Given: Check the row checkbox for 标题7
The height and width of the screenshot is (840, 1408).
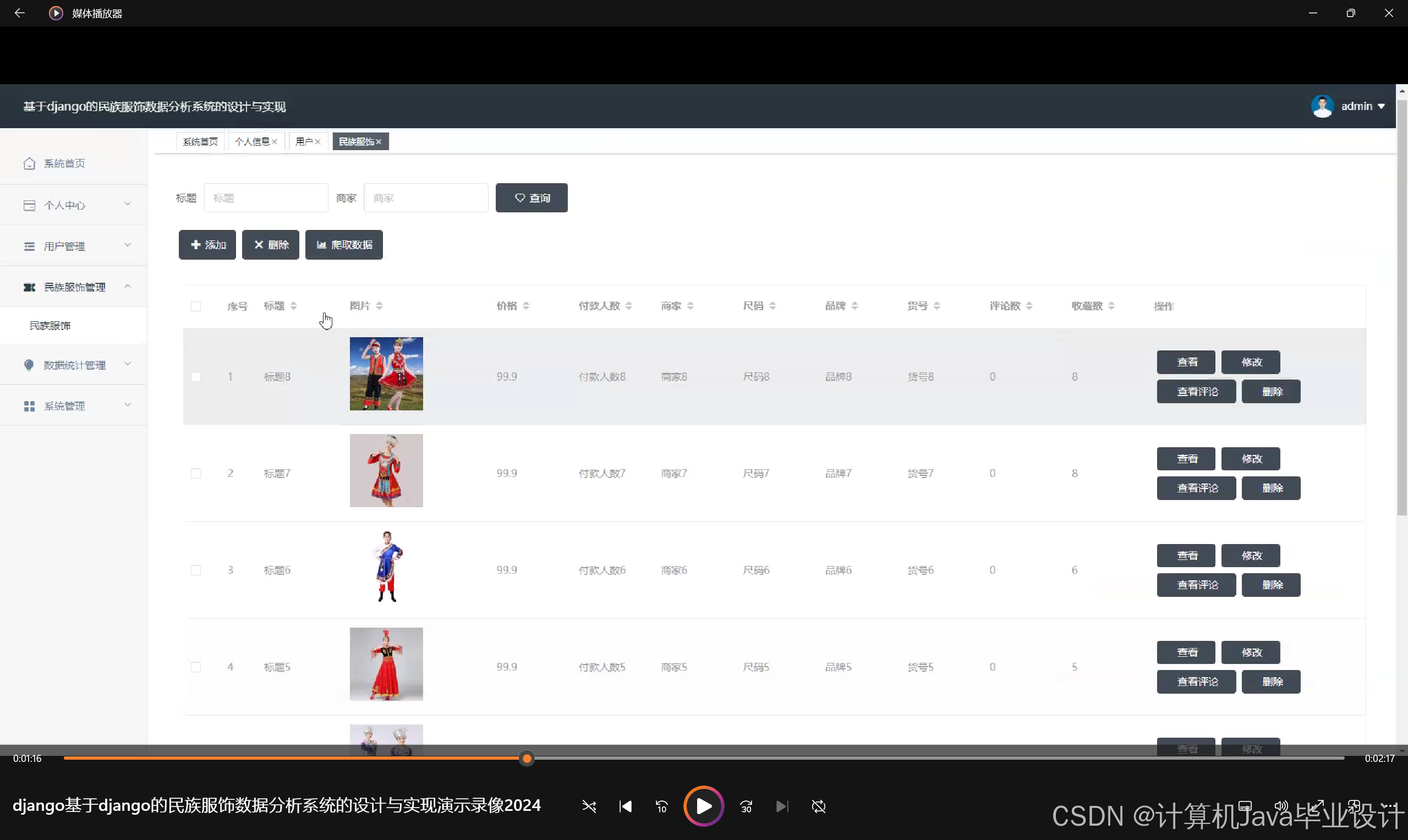Looking at the screenshot, I should pos(196,473).
